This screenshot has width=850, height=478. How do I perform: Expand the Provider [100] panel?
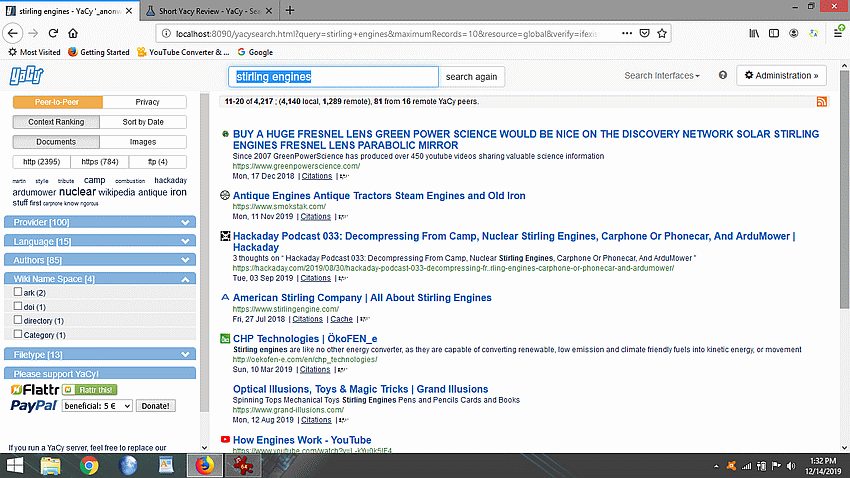click(100, 222)
